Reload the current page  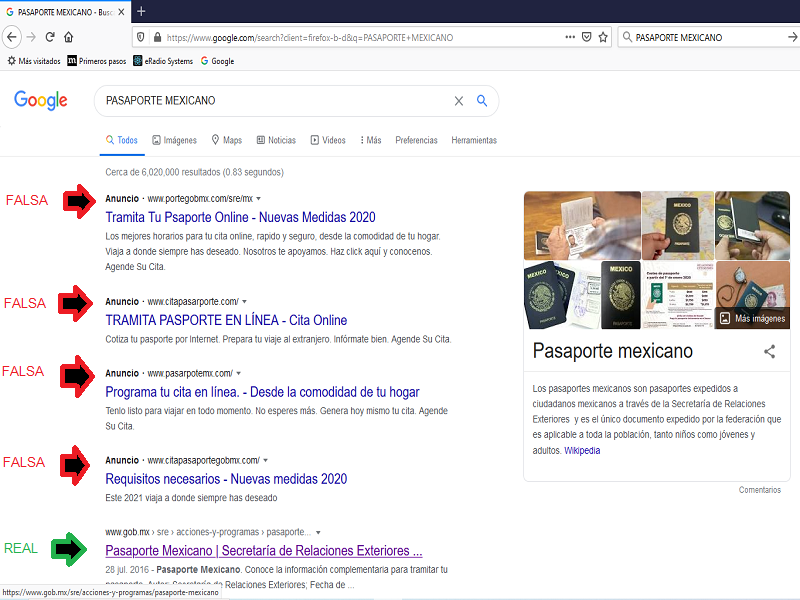click(x=50, y=37)
